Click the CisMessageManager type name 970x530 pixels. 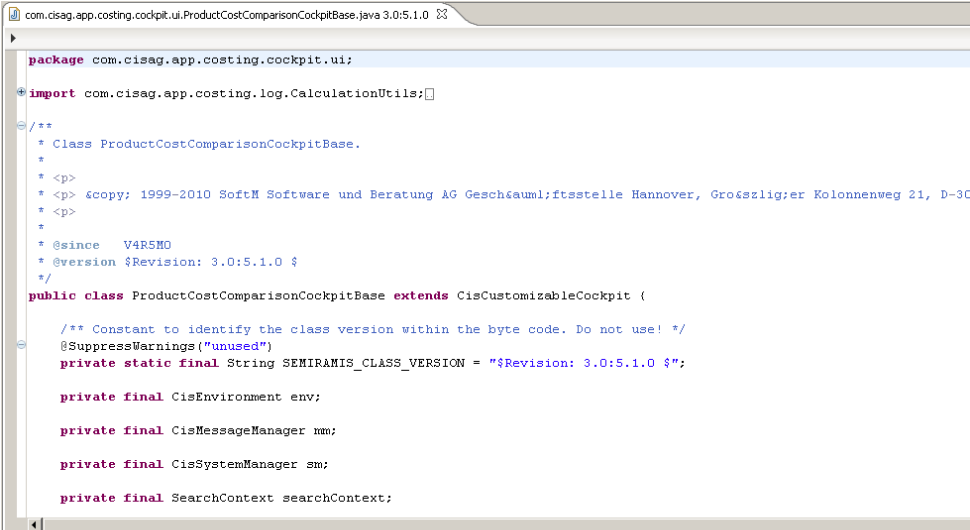238,431
